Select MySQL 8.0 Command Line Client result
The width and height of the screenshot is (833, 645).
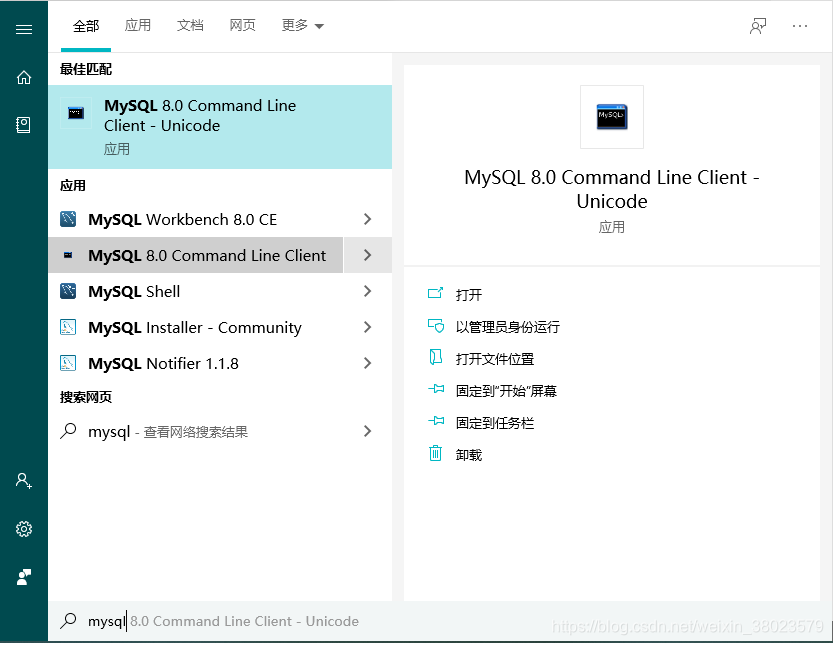point(196,255)
